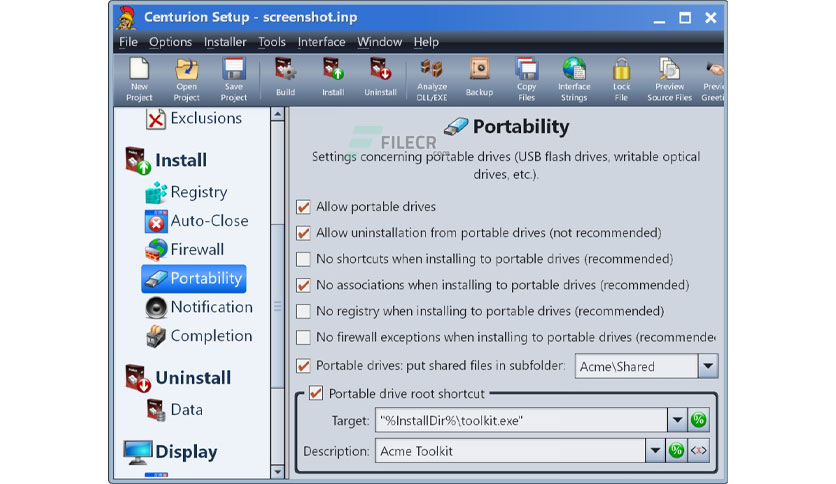Screen dimensions: 836x484
Task: Insert variable into Description with % button
Action: point(676,450)
